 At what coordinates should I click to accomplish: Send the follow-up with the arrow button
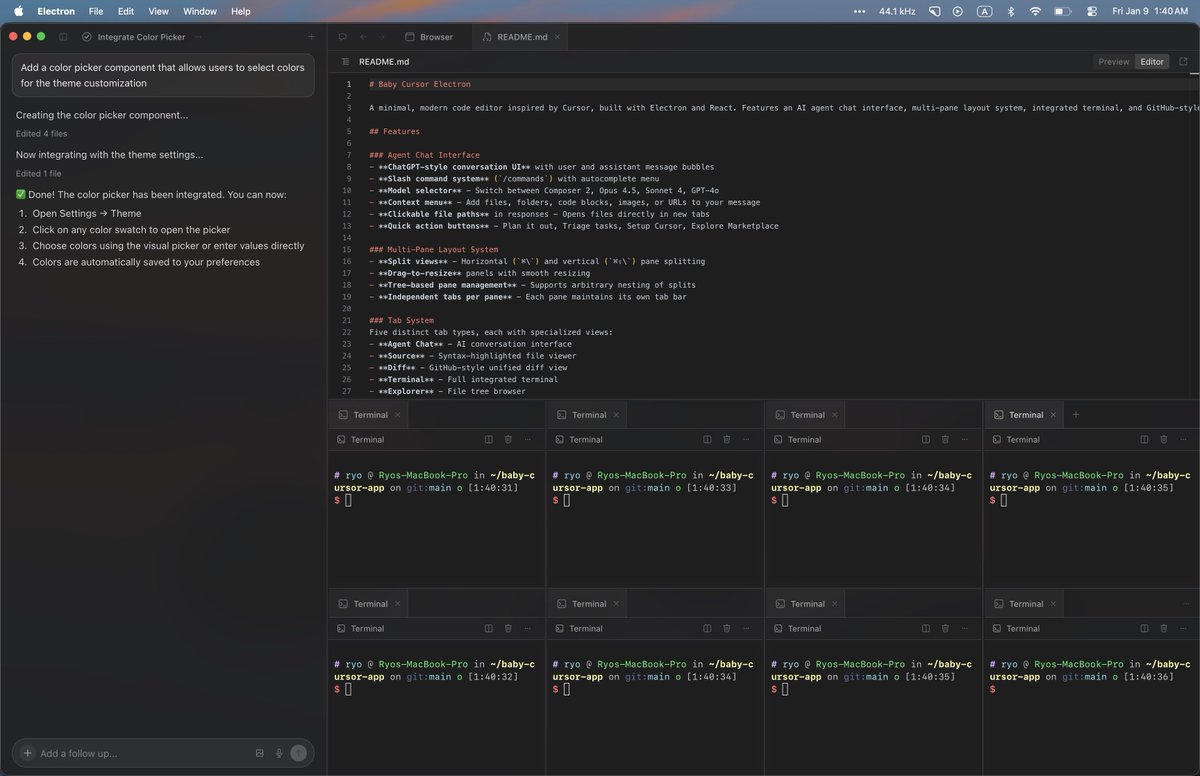(x=298, y=753)
